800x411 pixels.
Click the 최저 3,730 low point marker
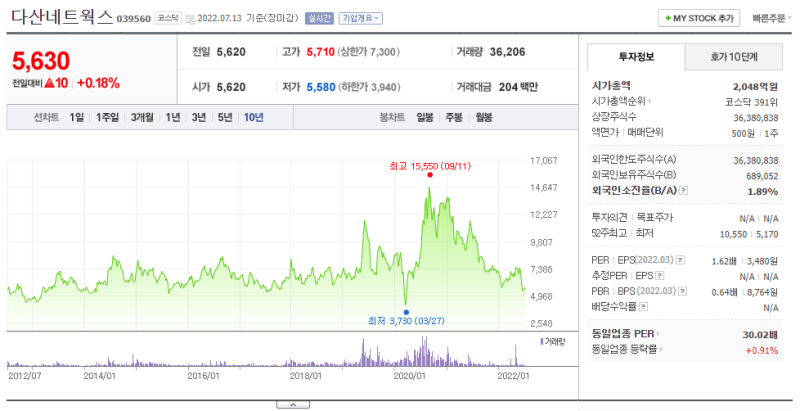[x=406, y=312]
